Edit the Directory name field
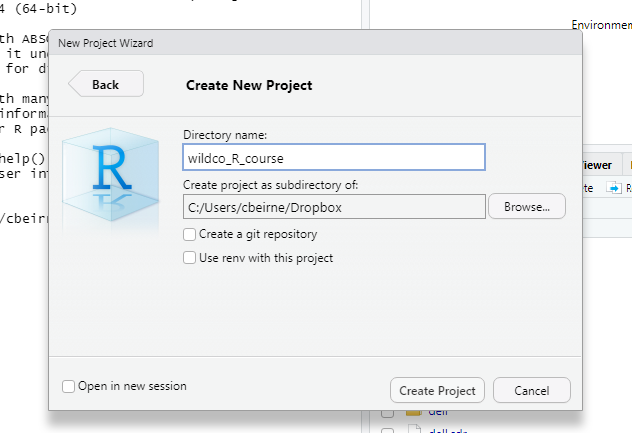632x433 pixels. (x=334, y=158)
